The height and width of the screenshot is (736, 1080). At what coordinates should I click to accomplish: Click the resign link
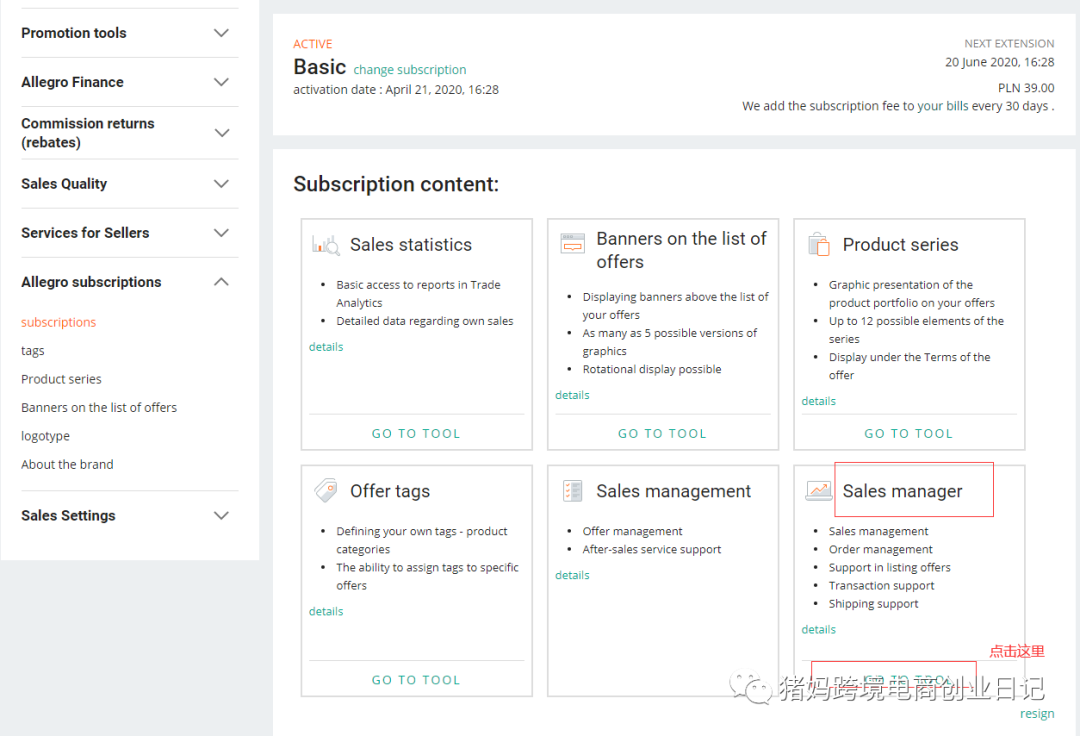(x=1037, y=714)
